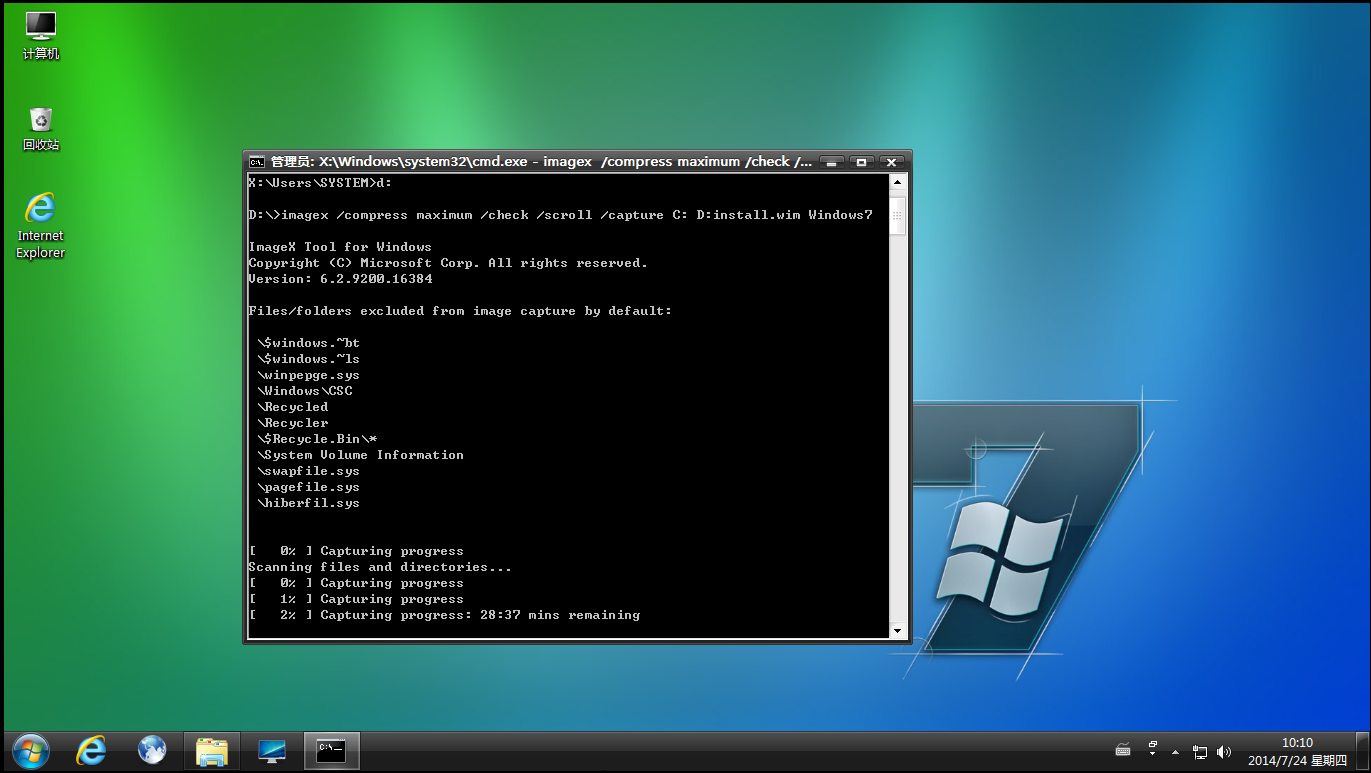Click 'Scanning files and directories...' line
This screenshot has width=1371, height=773.
(380, 567)
